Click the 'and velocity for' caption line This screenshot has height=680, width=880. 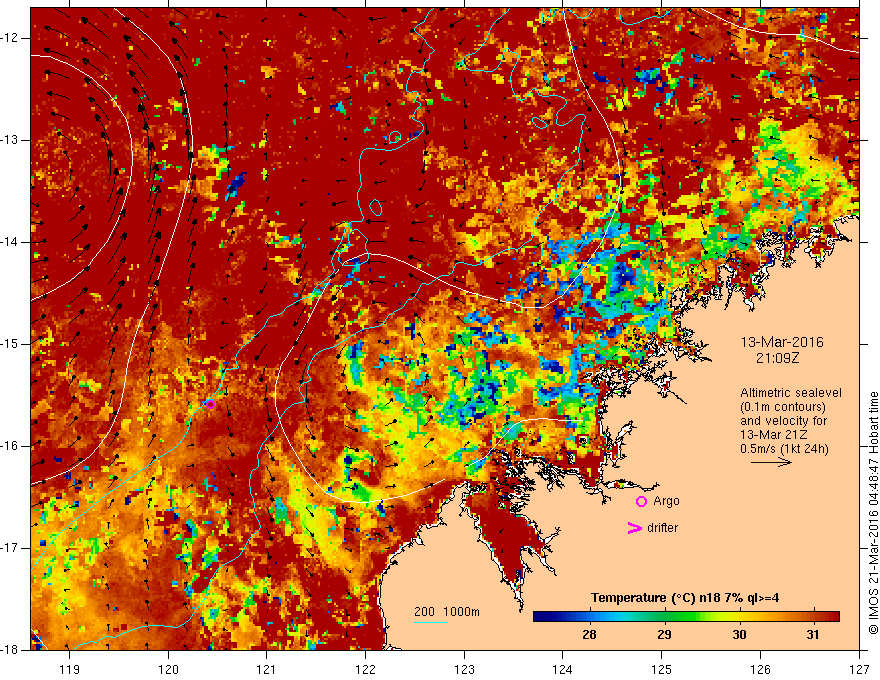[x=783, y=420]
